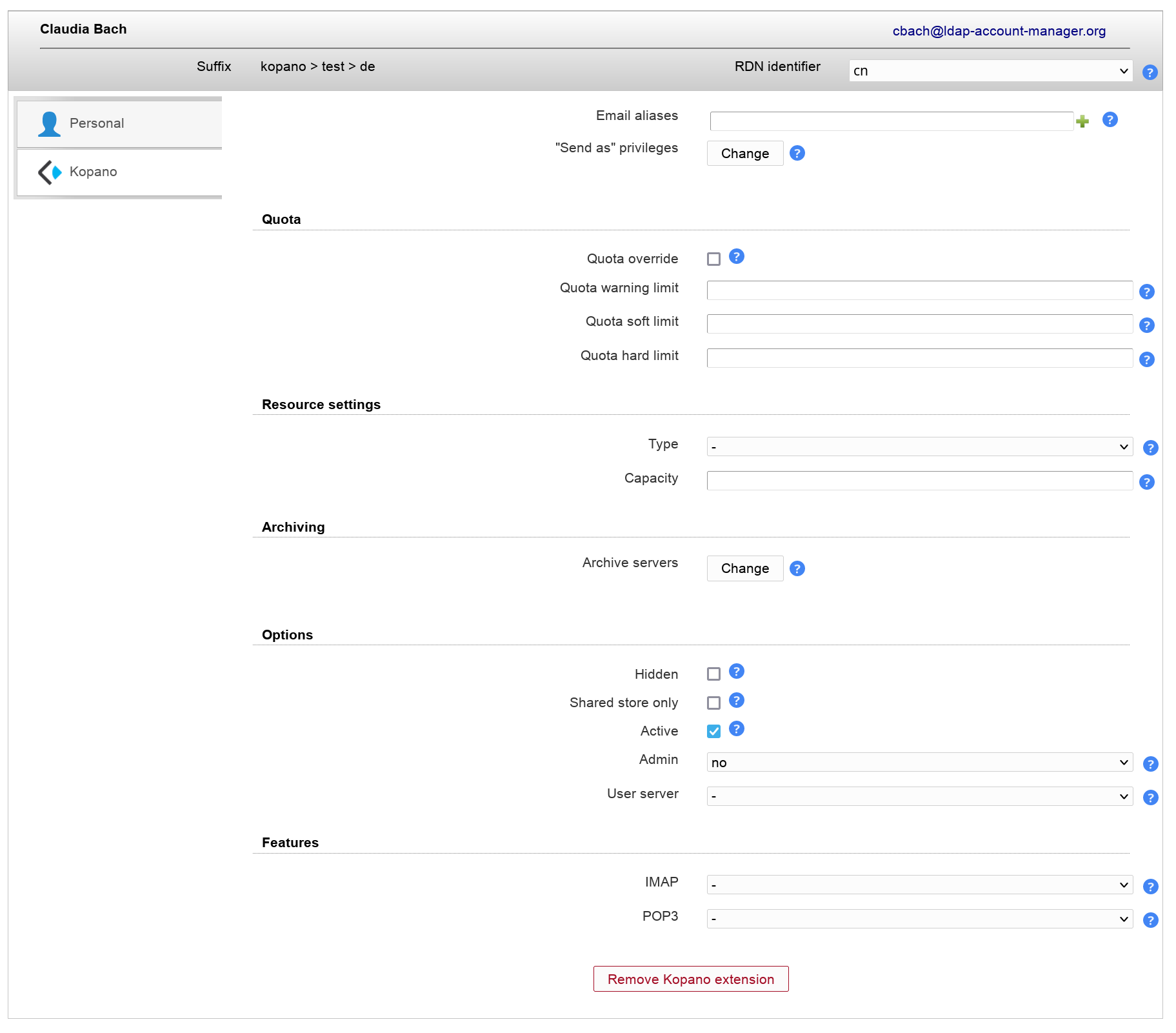Click Remove Kopano extension button

[690, 979]
